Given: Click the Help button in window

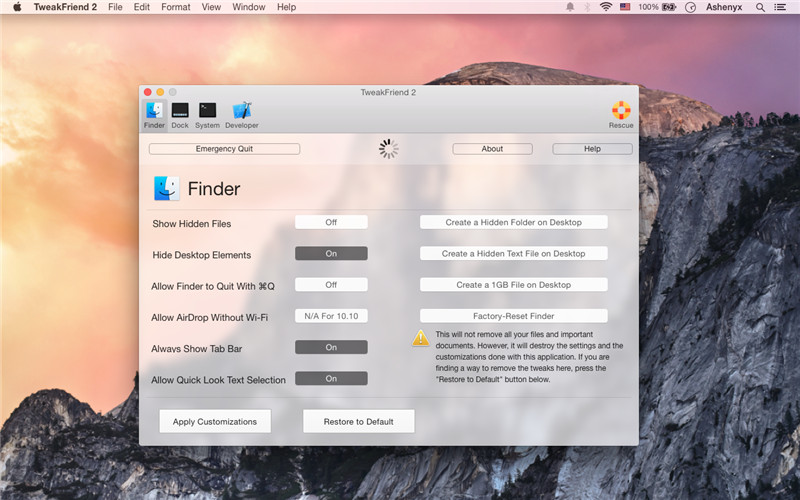Looking at the screenshot, I should click(x=592, y=149).
